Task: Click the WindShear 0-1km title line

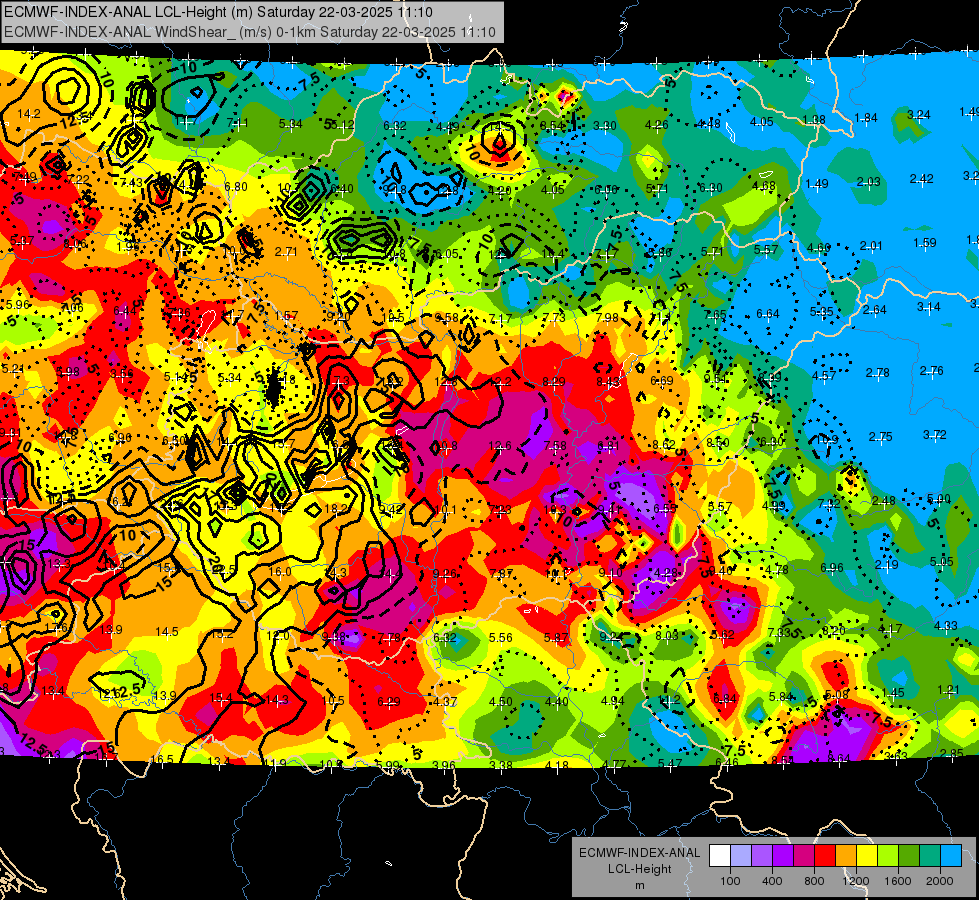Action: click(x=250, y=32)
